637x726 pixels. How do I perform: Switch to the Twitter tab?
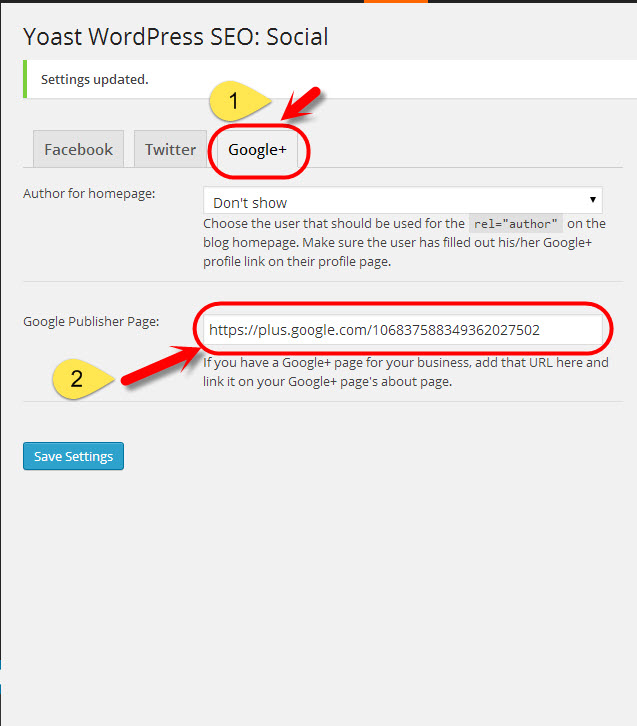[x=170, y=149]
